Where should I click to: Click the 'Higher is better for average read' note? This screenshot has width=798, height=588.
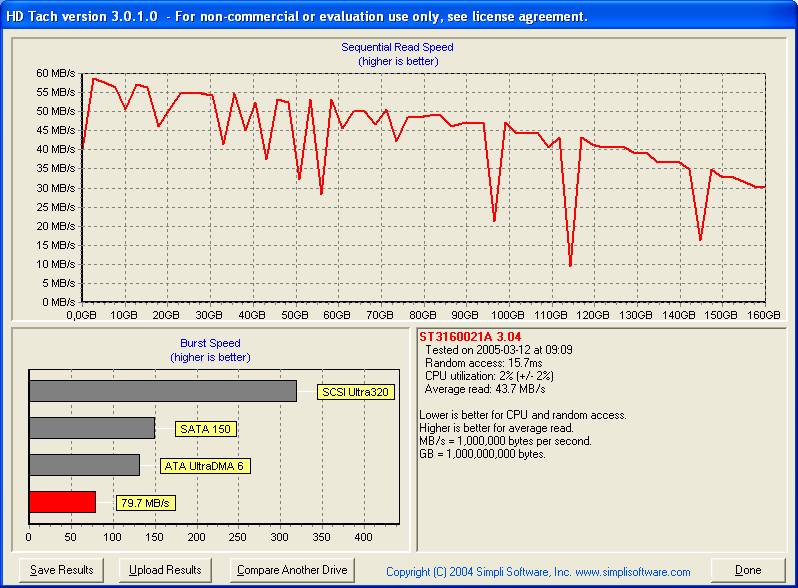496,428
